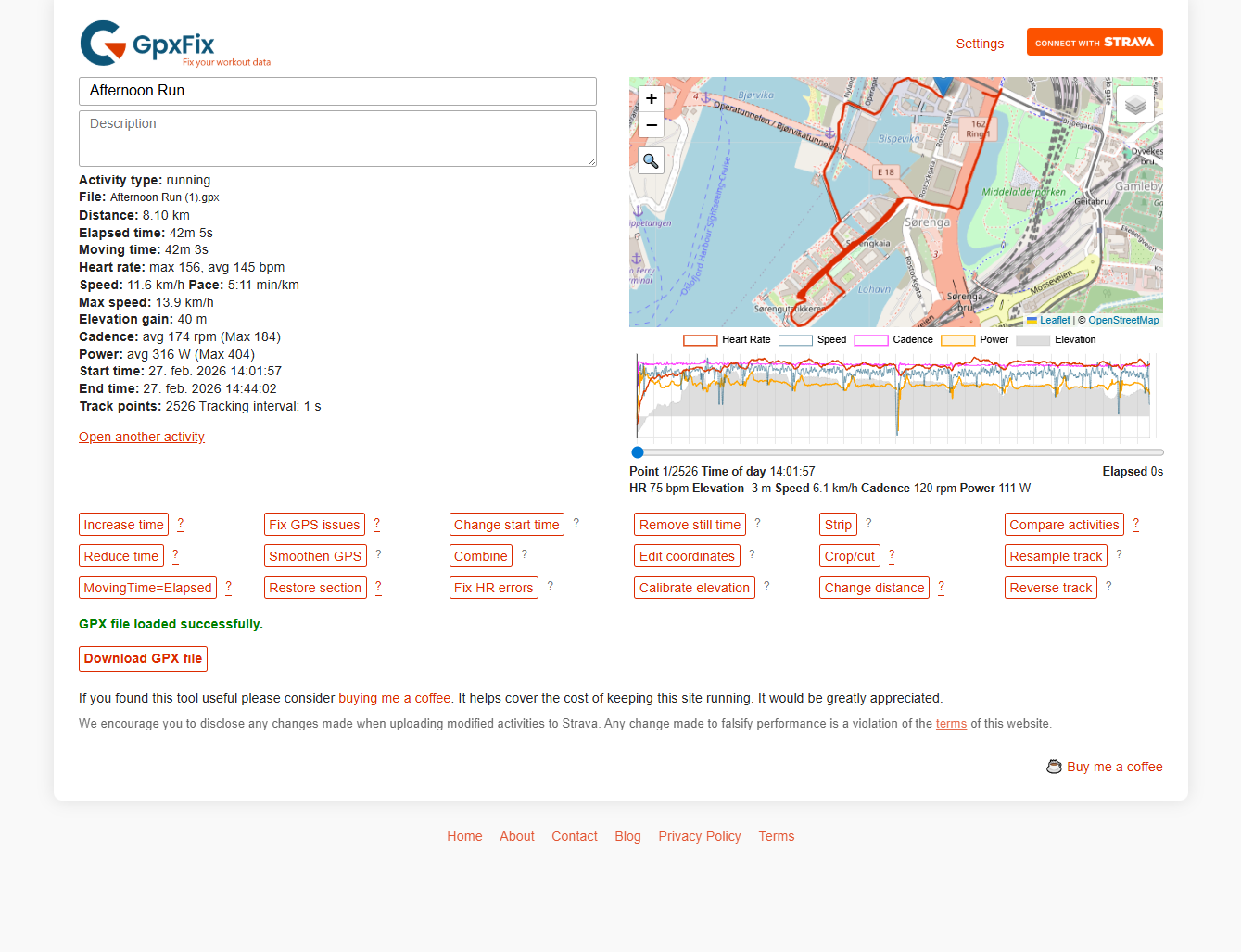
Task: Open the map magnifier search tool
Action: point(651,159)
